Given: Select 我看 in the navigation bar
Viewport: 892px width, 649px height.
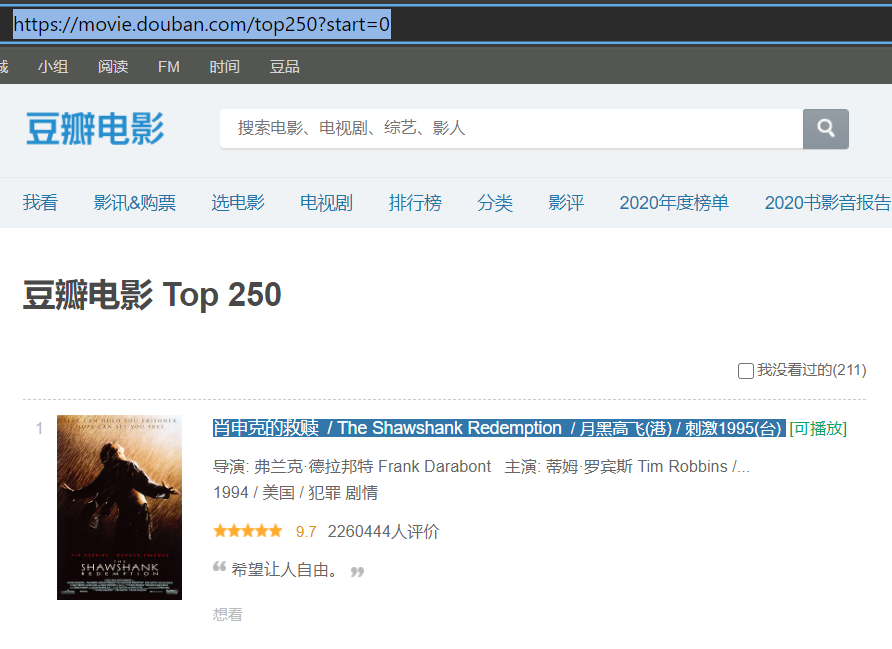Looking at the screenshot, I should (40, 202).
